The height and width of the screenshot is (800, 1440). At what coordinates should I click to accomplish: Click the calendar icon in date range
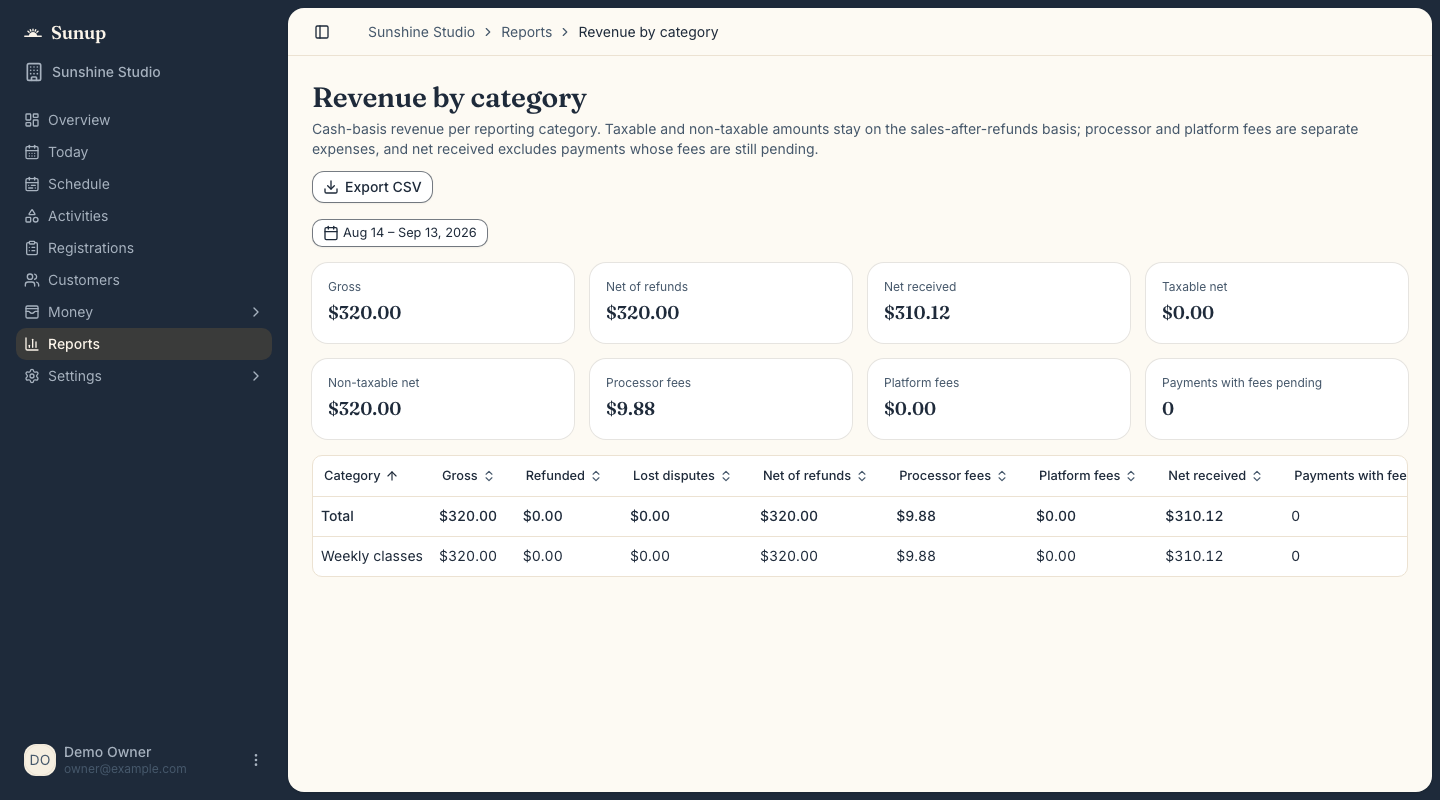click(331, 233)
